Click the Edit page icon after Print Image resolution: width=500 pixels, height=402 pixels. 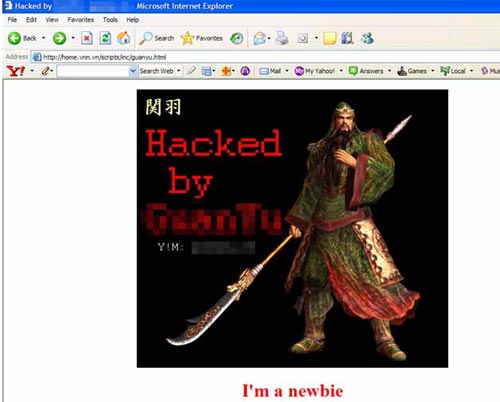click(x=303, y=38)
